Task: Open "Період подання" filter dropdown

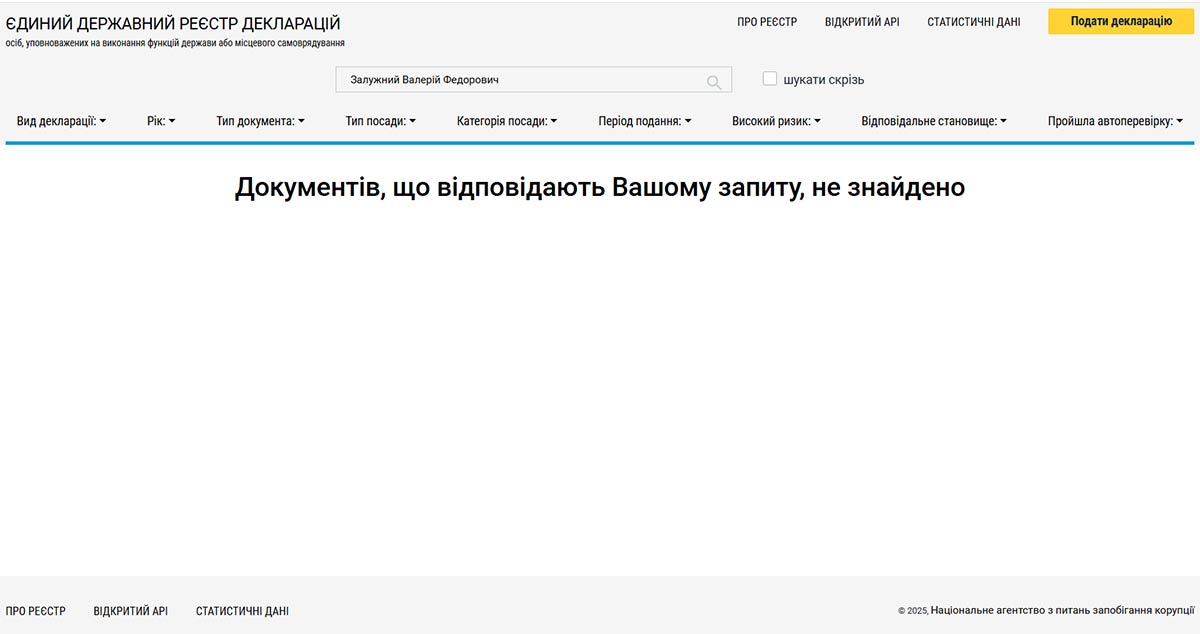Action: click(x=645, y=121)
